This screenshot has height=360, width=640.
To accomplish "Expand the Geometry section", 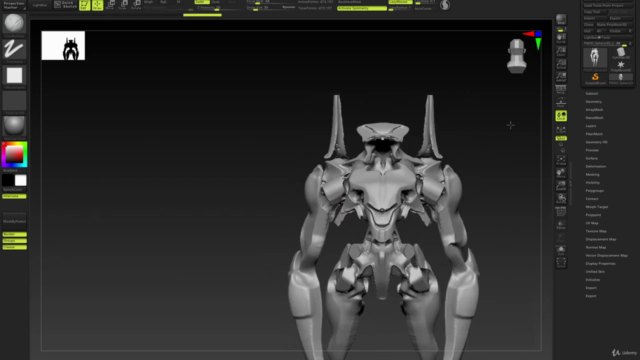I will click(x=593, y=102).
